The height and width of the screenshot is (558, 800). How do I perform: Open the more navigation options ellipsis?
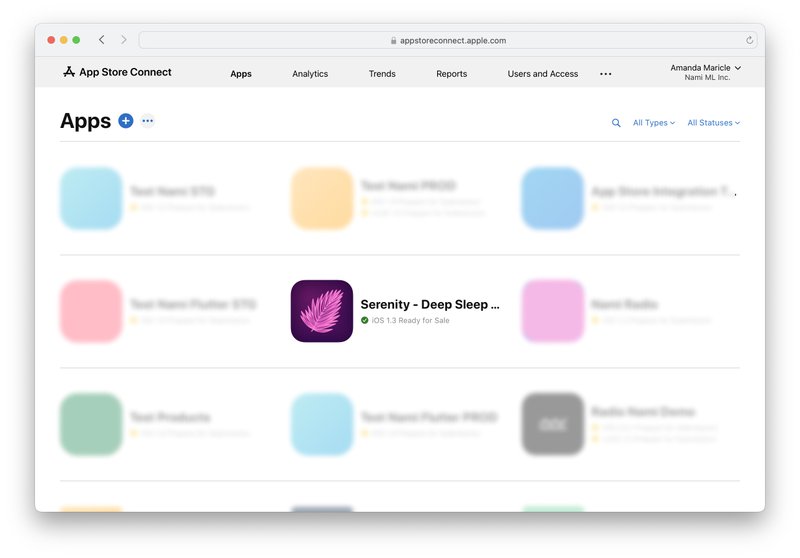pos(606,74)
